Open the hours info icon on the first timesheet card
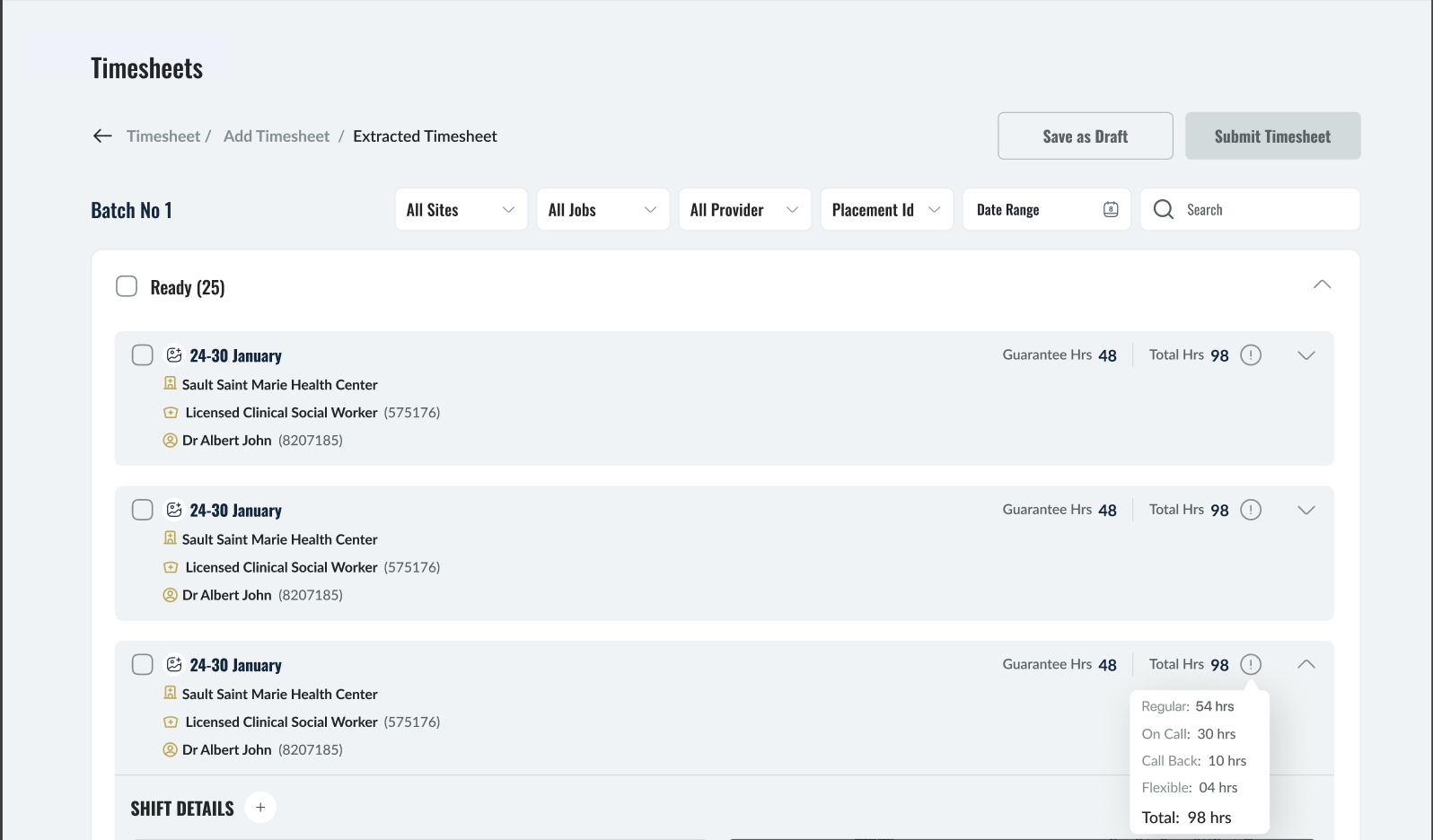Image resolution: width=1433 pixels, height=840 pixels. tap(1251, 355)
